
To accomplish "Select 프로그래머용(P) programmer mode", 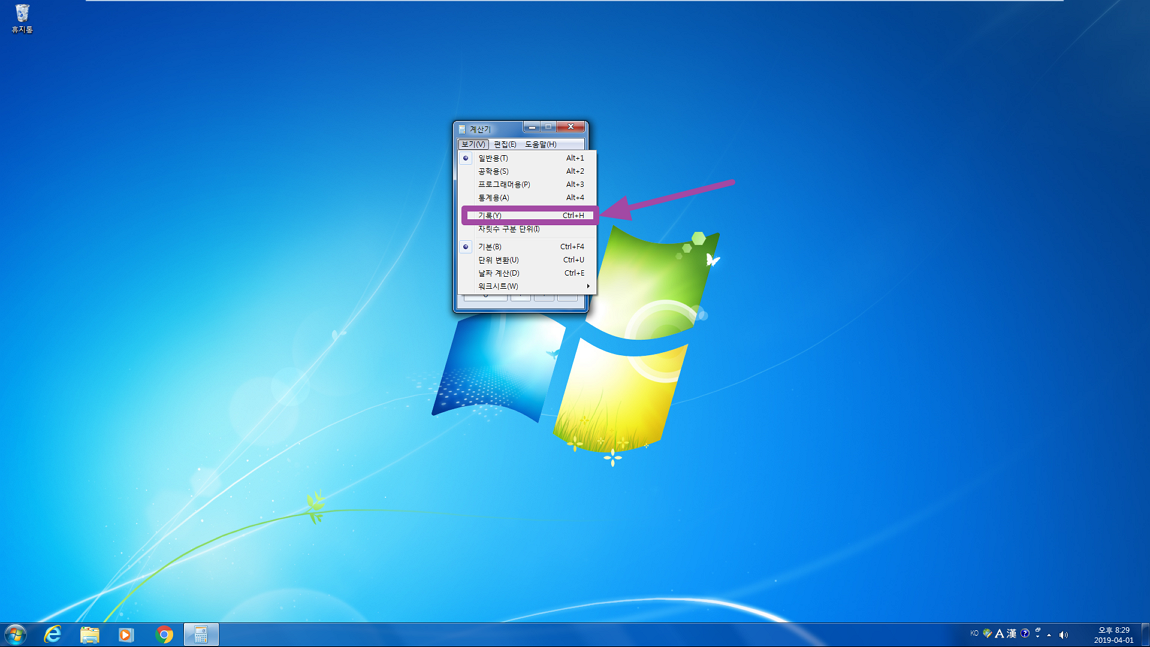I will 527,184.
